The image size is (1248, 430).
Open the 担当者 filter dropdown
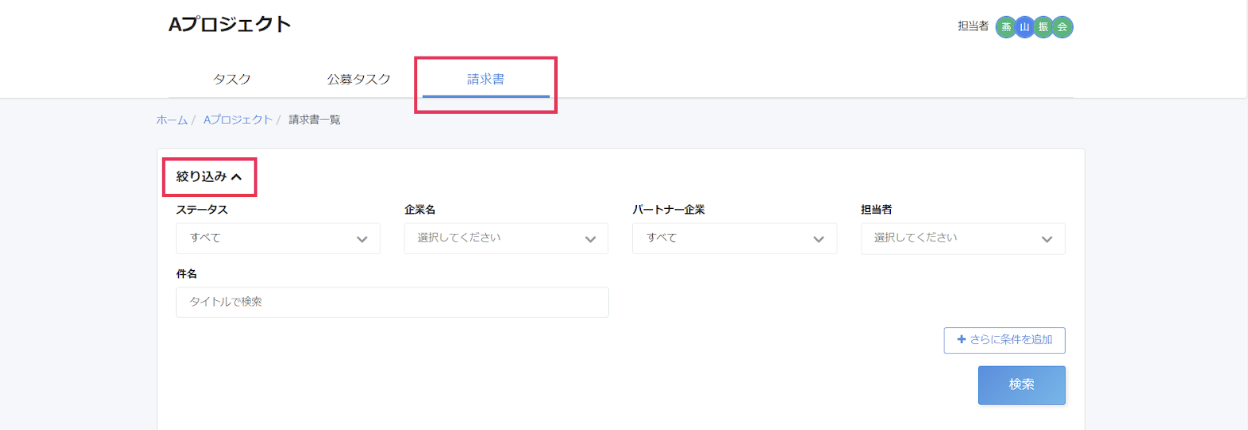click(x=963, y=238)
